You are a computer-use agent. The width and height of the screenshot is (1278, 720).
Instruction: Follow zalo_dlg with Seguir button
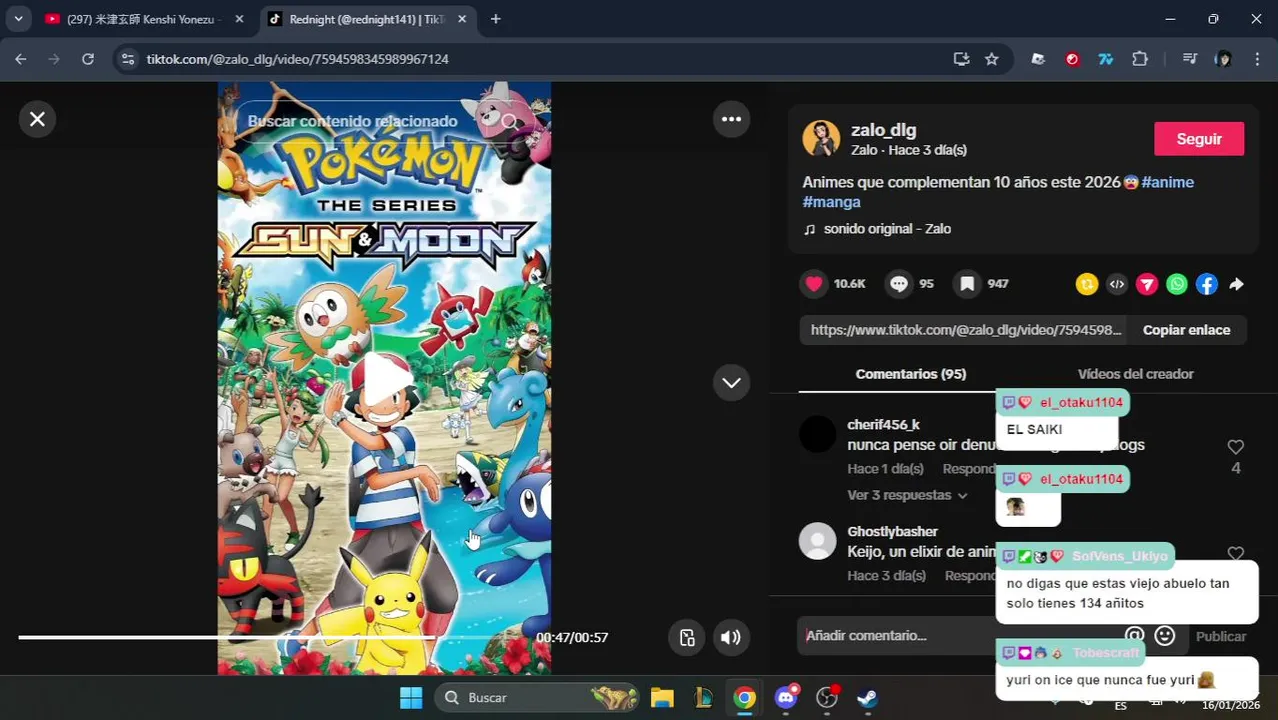[x=1199, y=139]
